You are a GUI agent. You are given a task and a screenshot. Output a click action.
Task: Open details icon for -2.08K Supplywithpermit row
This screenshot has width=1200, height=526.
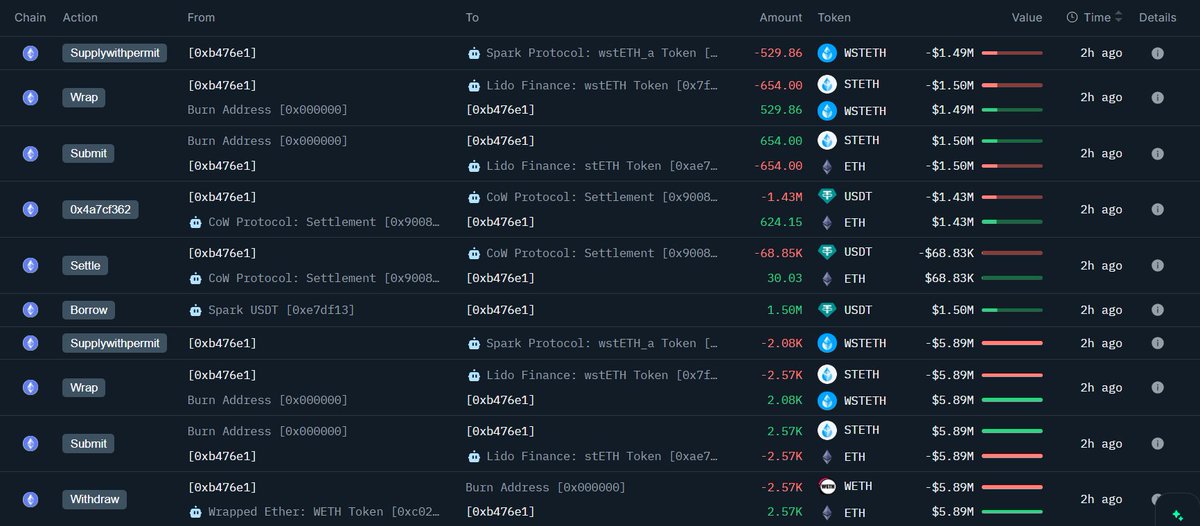[x=1157, y=343]
